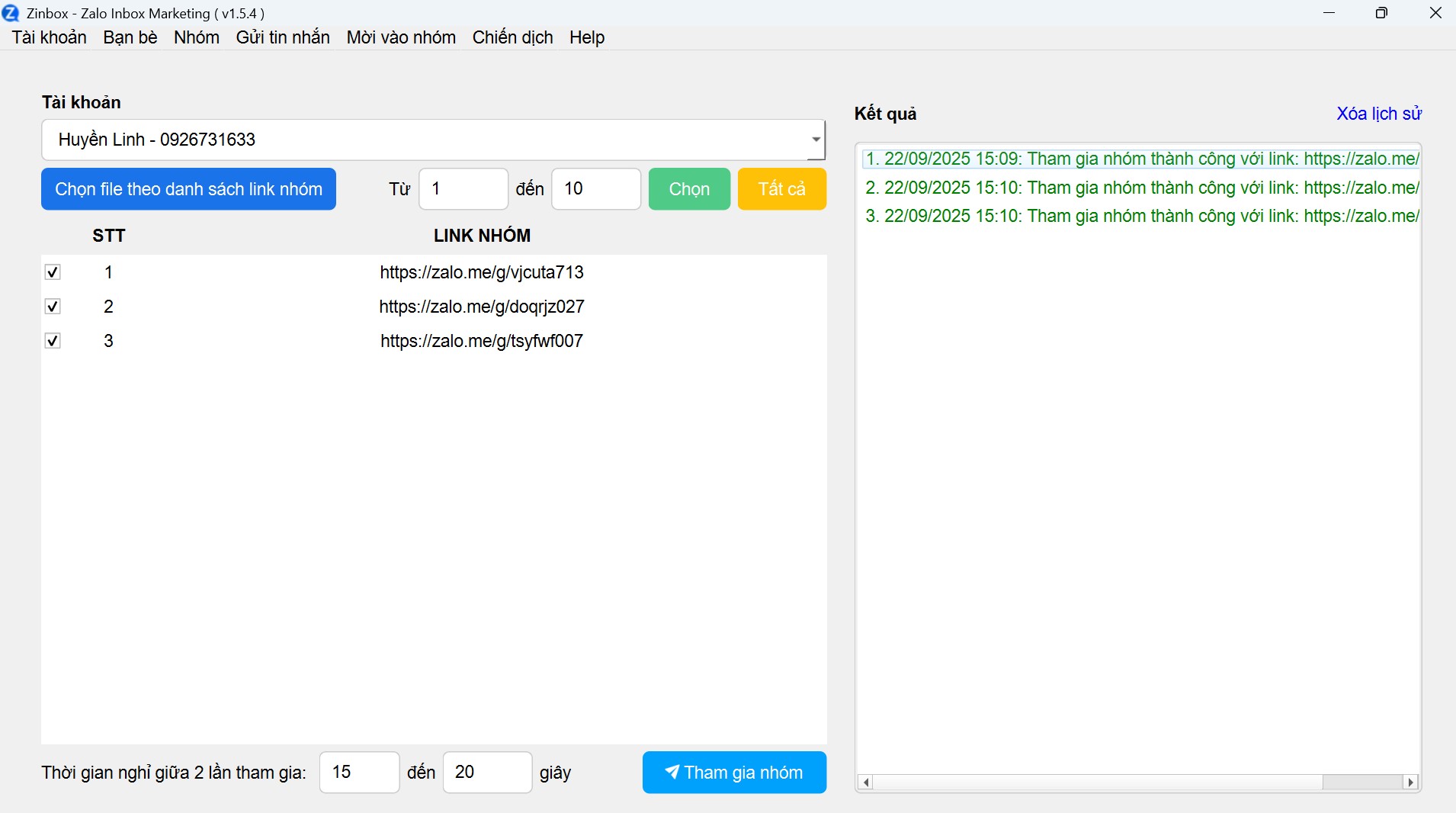Click the Zinbox app icon in title bar
This screenshot has width=1456, height=813.
click(11, 13)
